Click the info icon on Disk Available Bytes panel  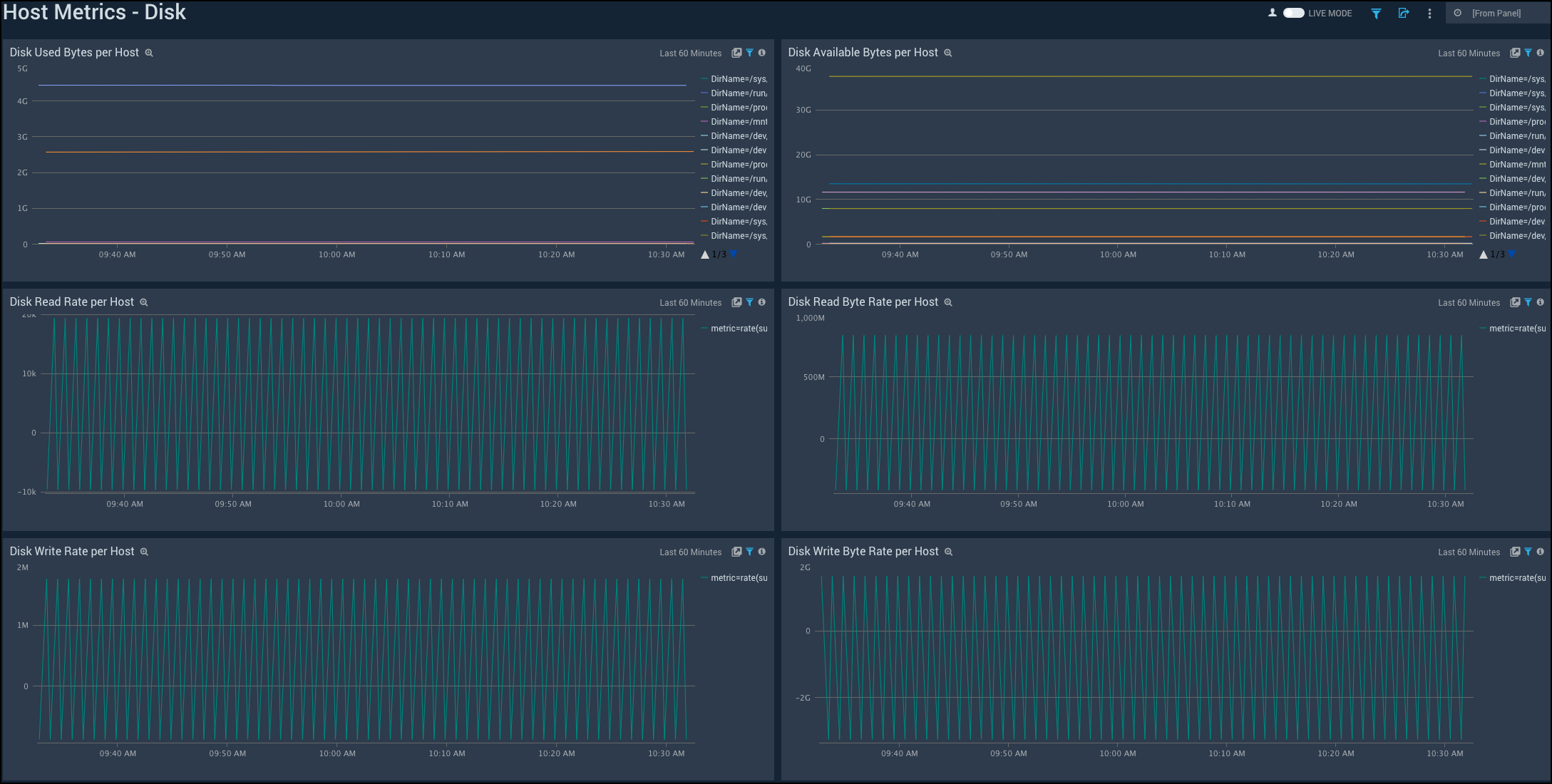coord(1541,53)
